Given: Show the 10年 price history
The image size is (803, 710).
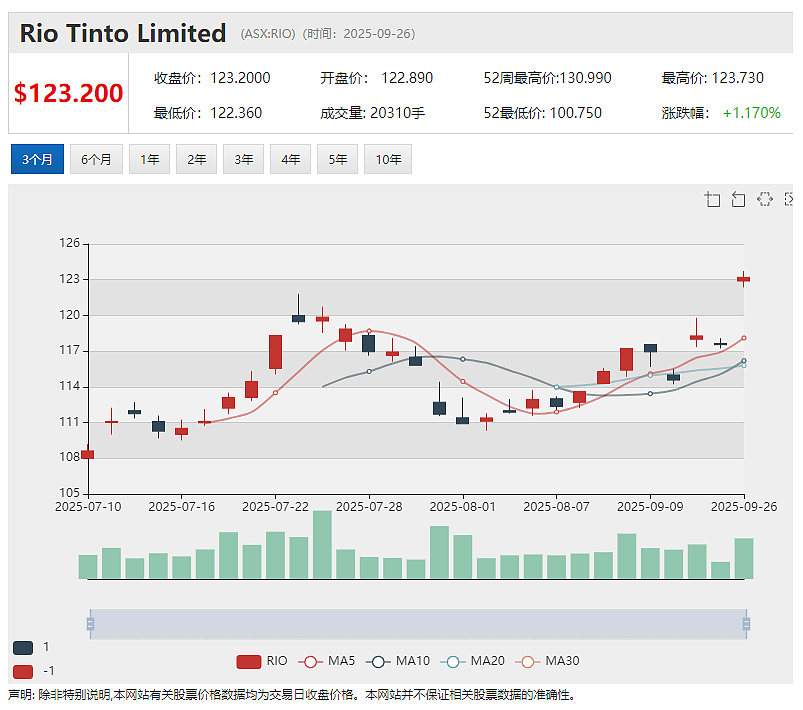Looking at the screenshot, I should 388,159.
